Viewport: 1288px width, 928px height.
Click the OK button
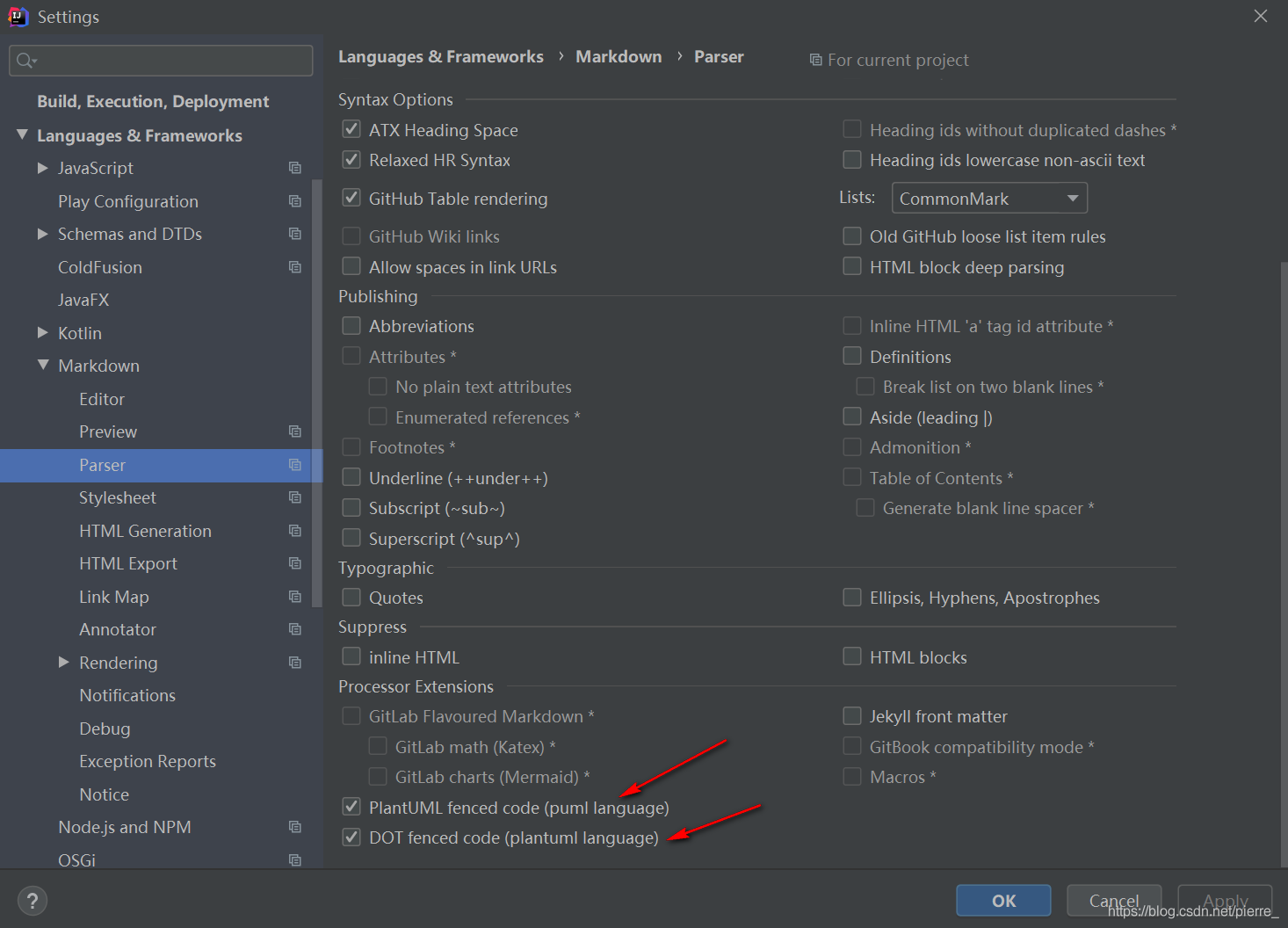coord(1003,901)
